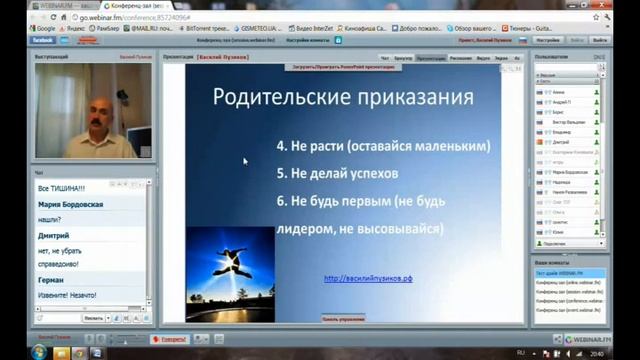Switch to the Браузер tab
This screenshot has width=640, height=360.
[x=403, y=58]
